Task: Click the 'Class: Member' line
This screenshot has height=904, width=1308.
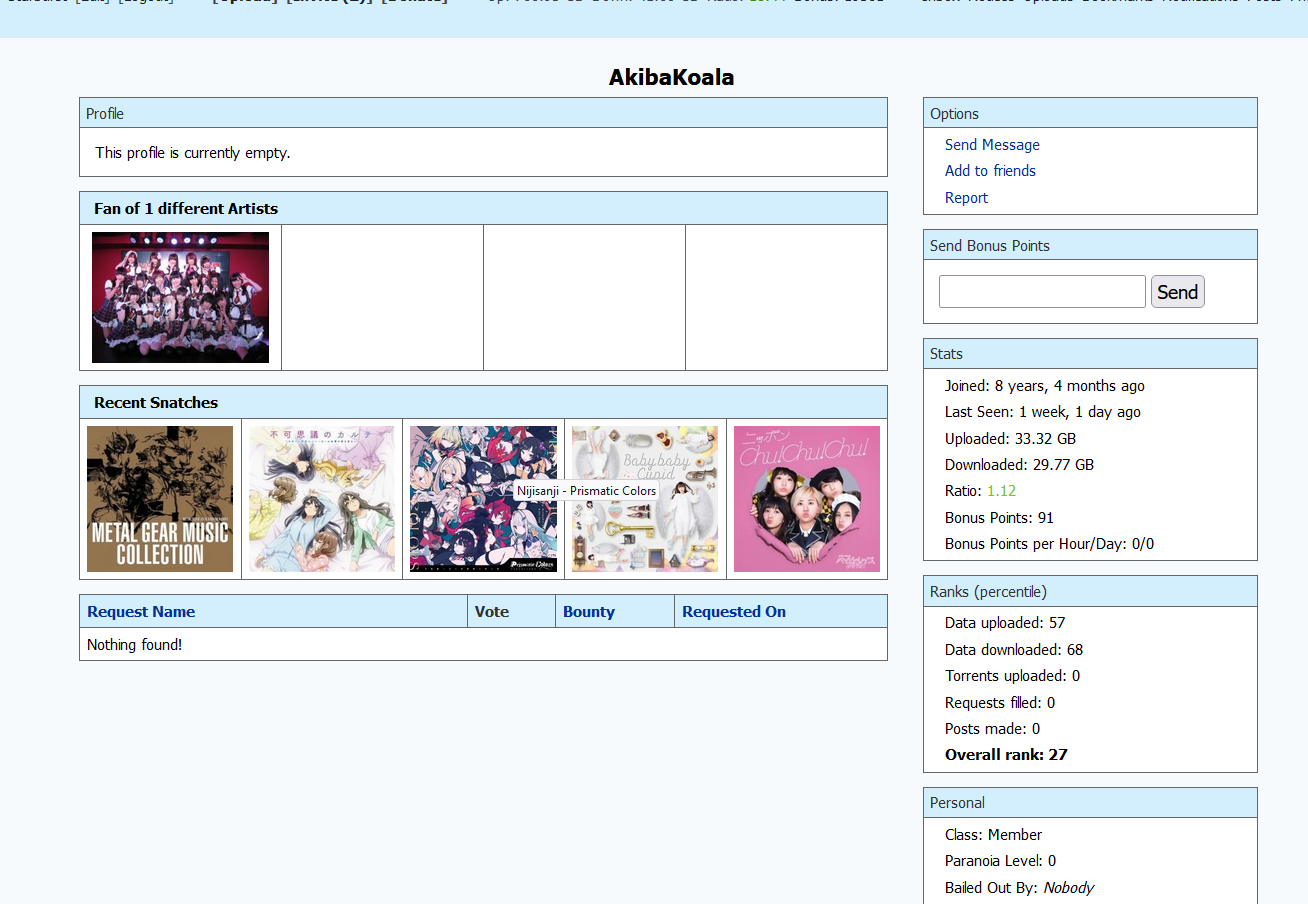Action: pos(993,835)
